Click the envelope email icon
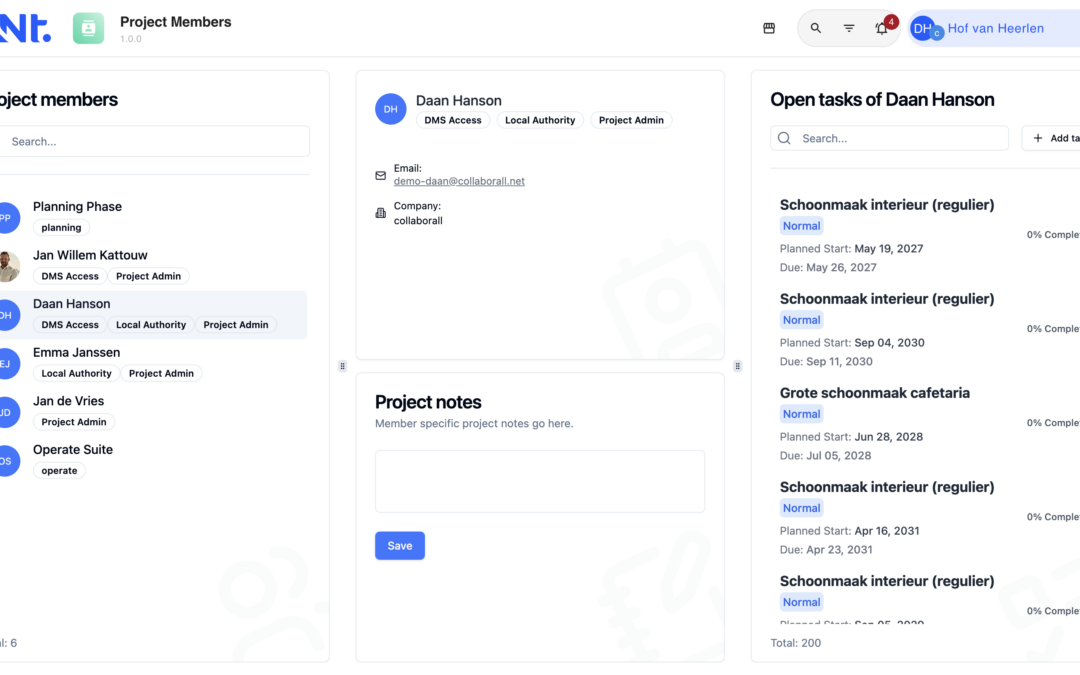Viewport: 1080px width, 675px height. pyautogui.click(x=380, y=176)
